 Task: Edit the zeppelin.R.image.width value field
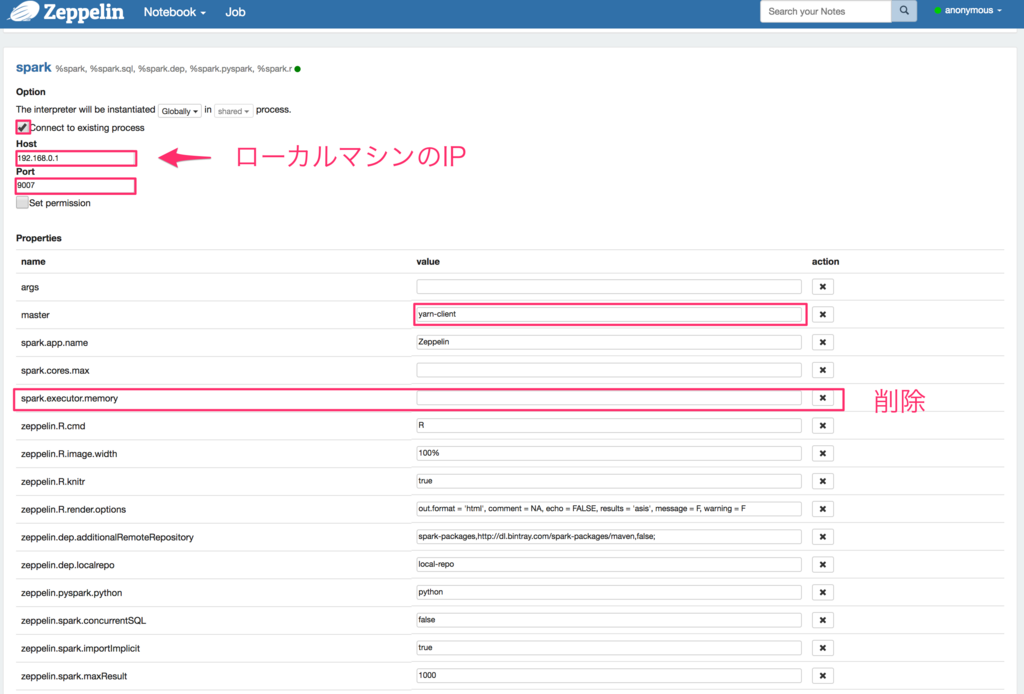point(609,453)
